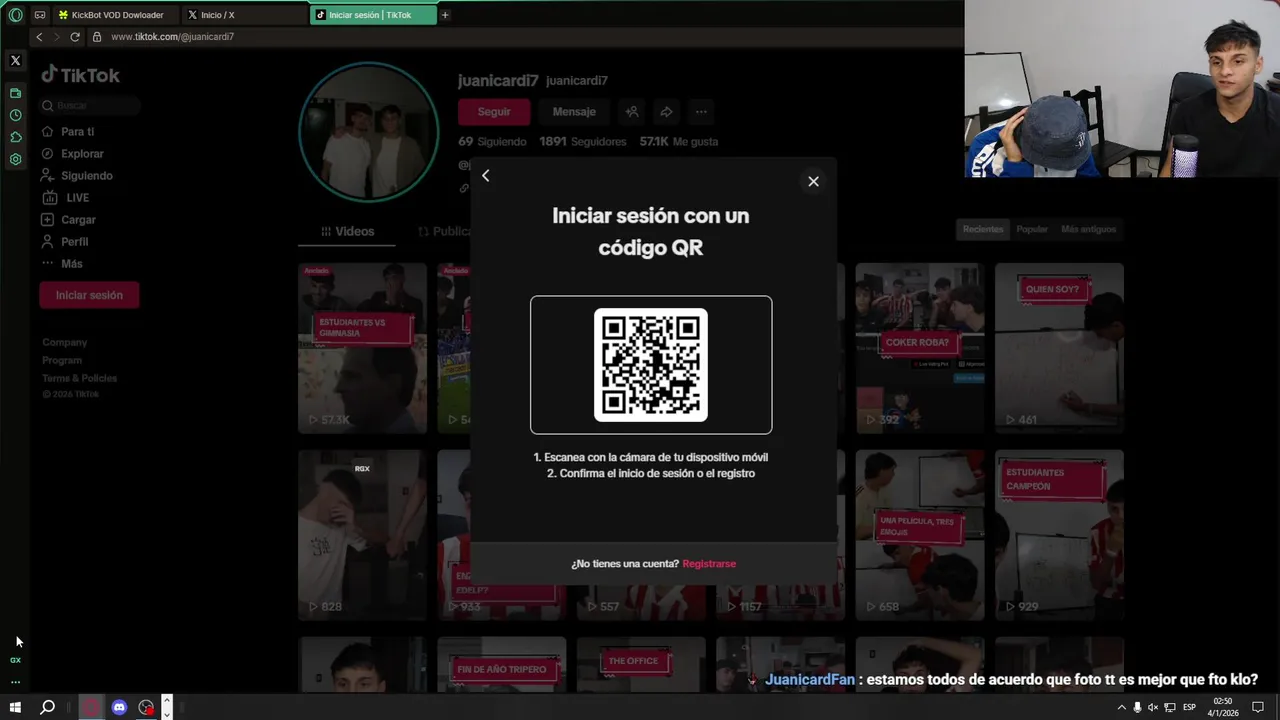The image size is (1280, 720).
Task: Click 69 Siguiendo count
Action: click(492, 142)
